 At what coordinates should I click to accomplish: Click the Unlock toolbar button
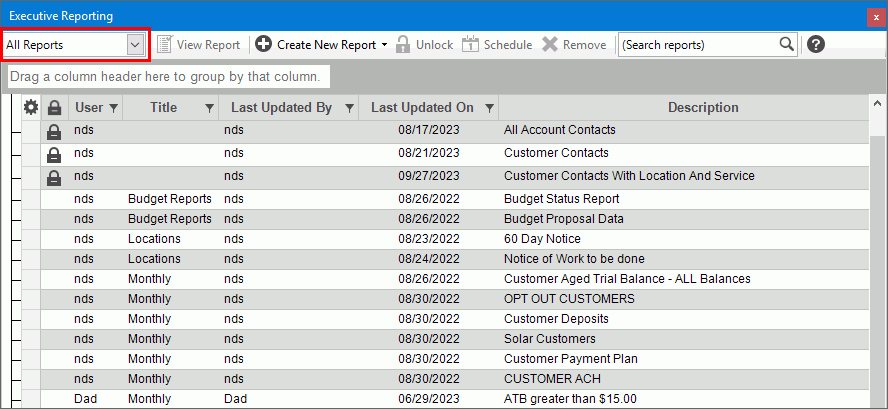(424, 45)
